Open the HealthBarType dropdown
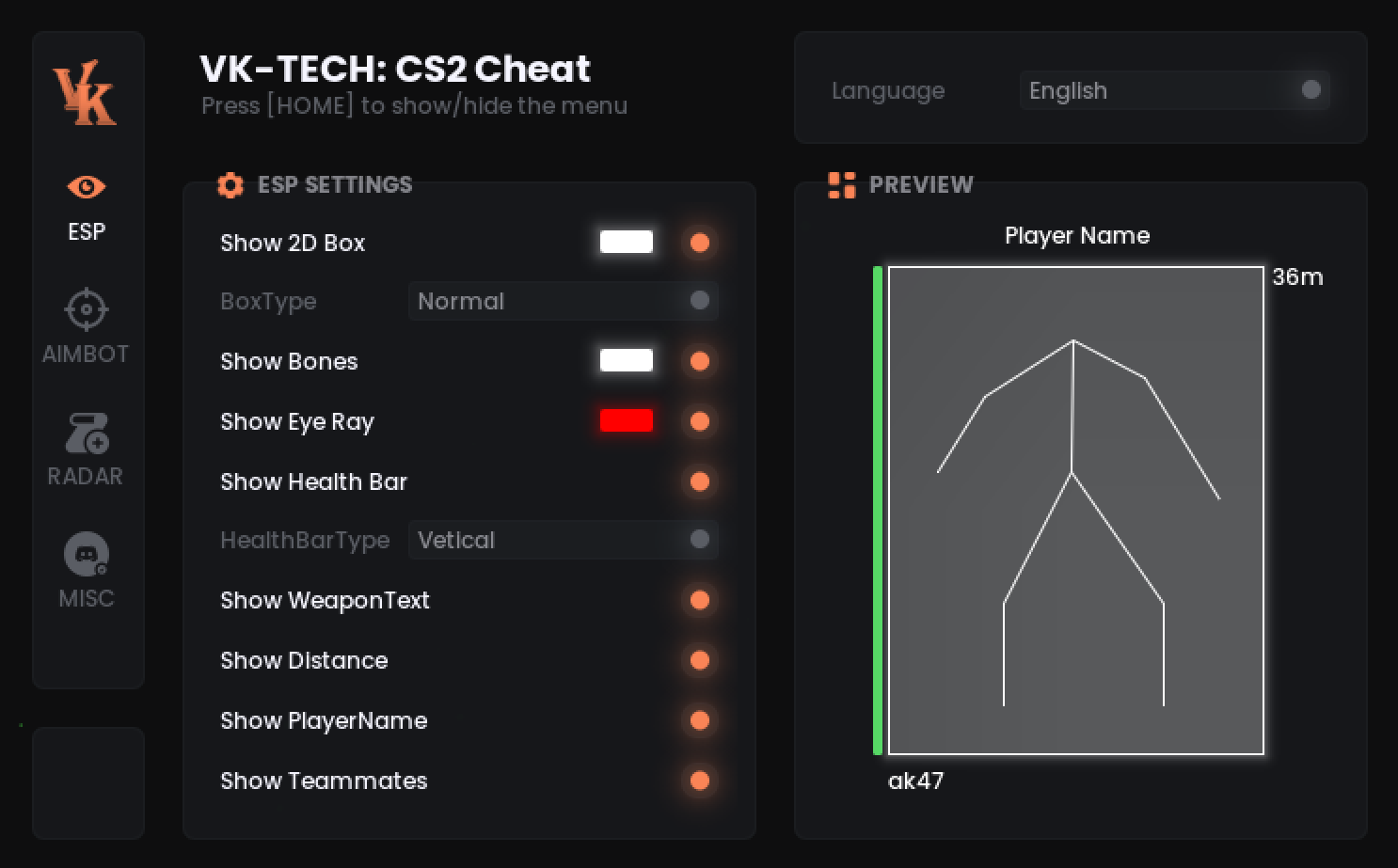The height and width of the screenshot is (868, 1398). (563, 540)
